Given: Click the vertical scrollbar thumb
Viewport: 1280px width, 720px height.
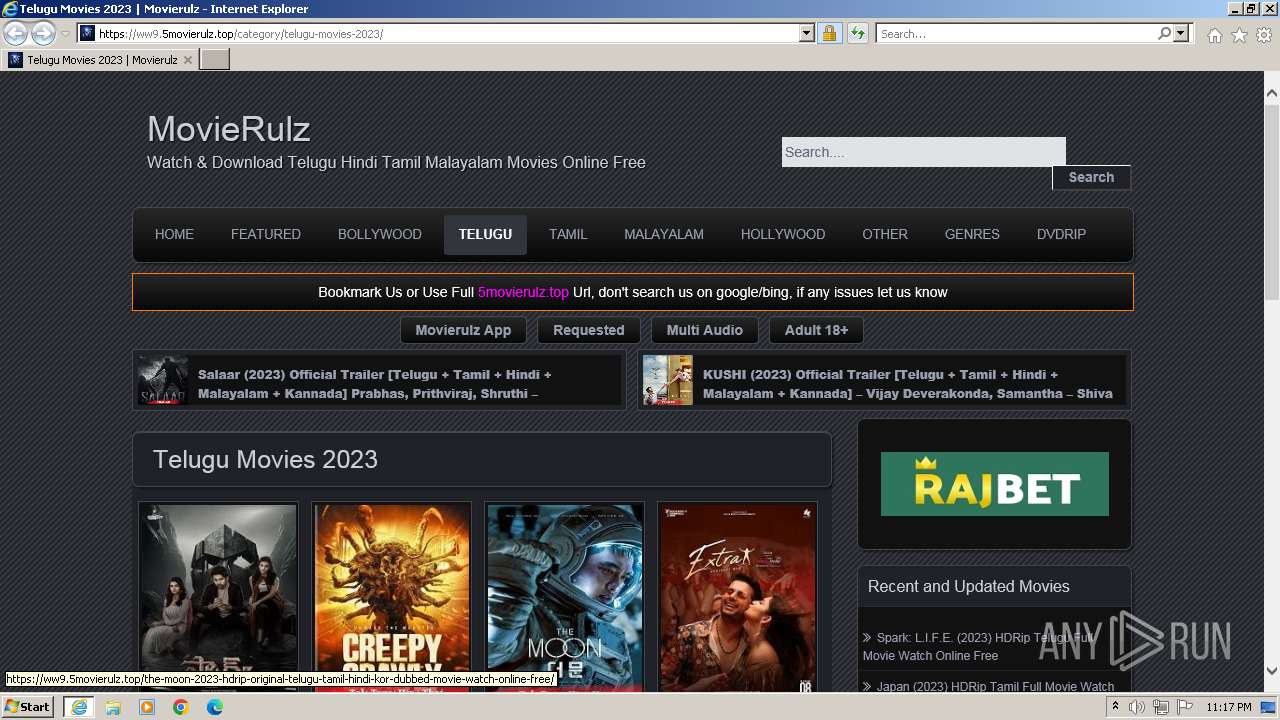Looking at the screenshot, I should click(x=1272, y=200).
